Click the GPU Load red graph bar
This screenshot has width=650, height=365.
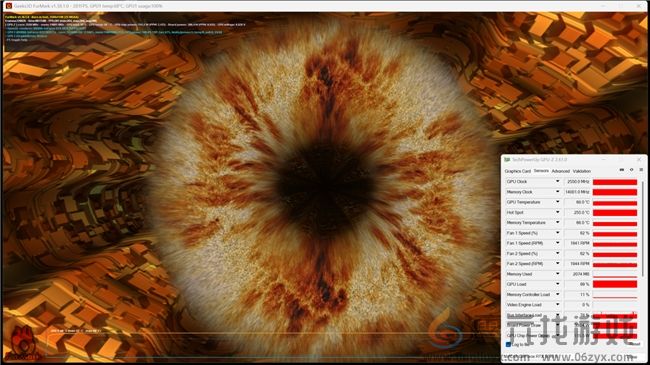tap(615, 284)
